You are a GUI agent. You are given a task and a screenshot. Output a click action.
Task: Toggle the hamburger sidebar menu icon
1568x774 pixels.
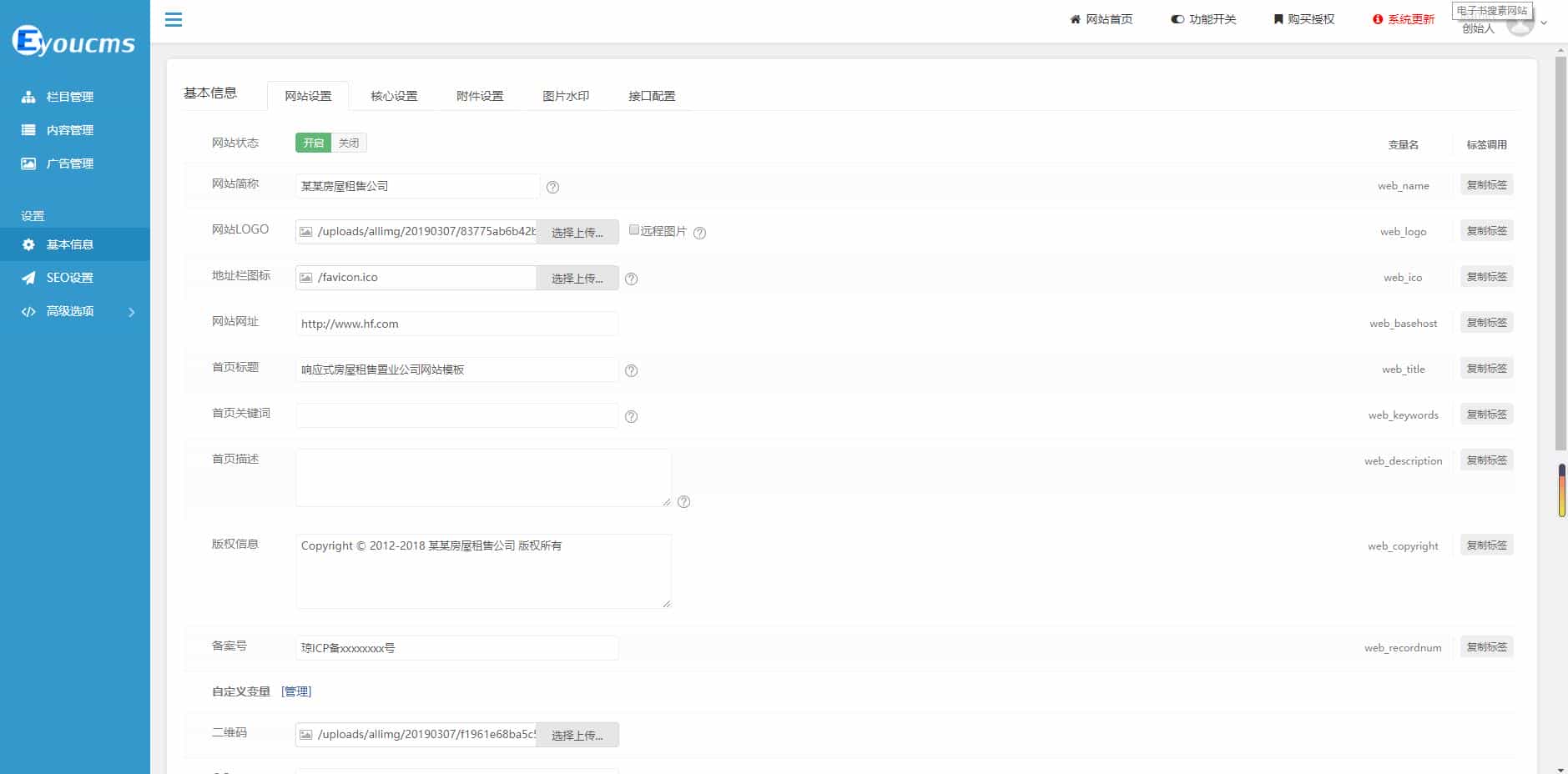(x=174, y=19)
